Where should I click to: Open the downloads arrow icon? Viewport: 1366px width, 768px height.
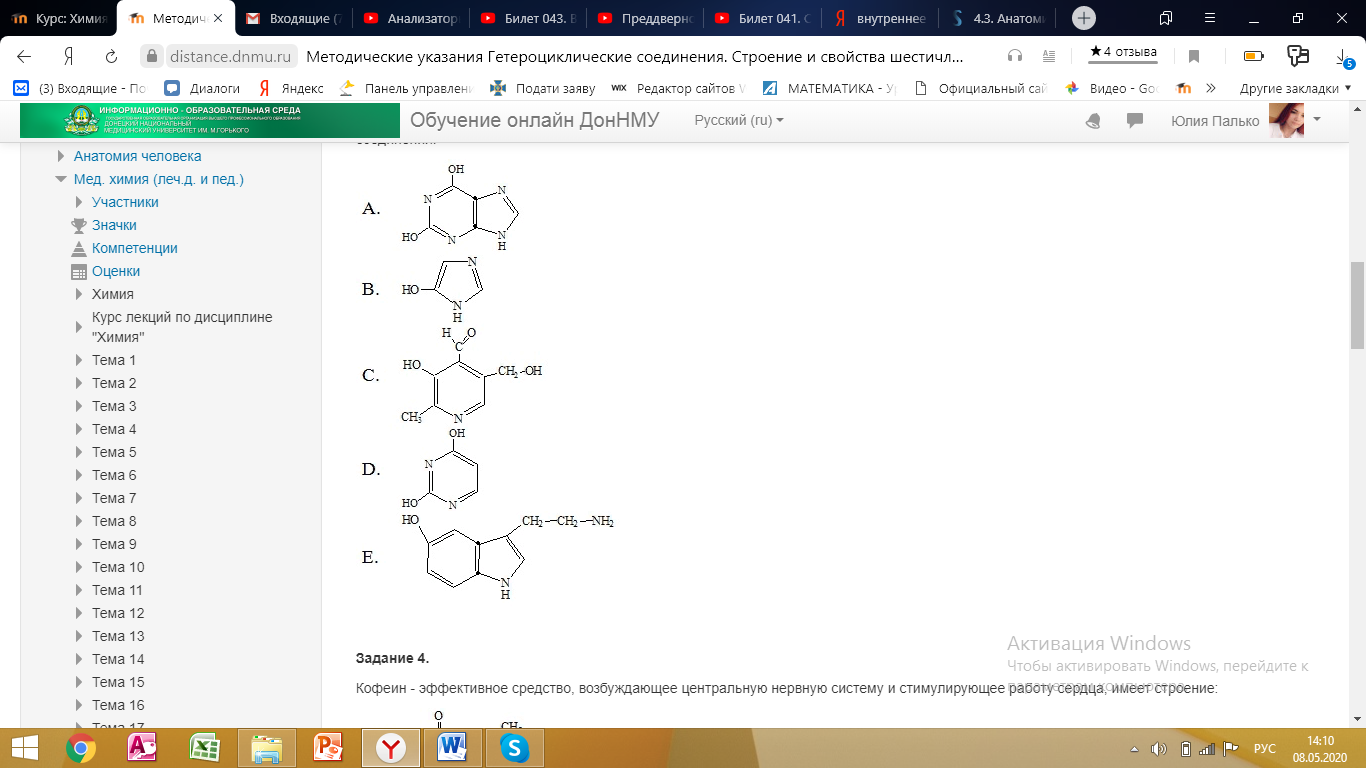pyautogui.click(x=1343, y=56)
